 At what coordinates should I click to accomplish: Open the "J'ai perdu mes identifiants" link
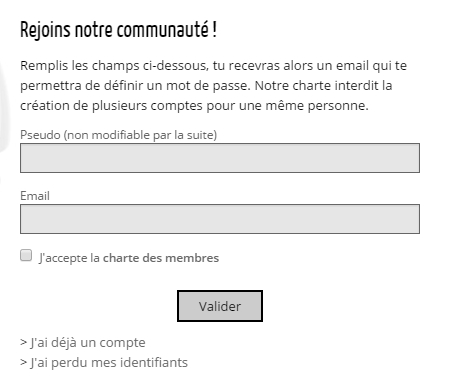[109, 362]
